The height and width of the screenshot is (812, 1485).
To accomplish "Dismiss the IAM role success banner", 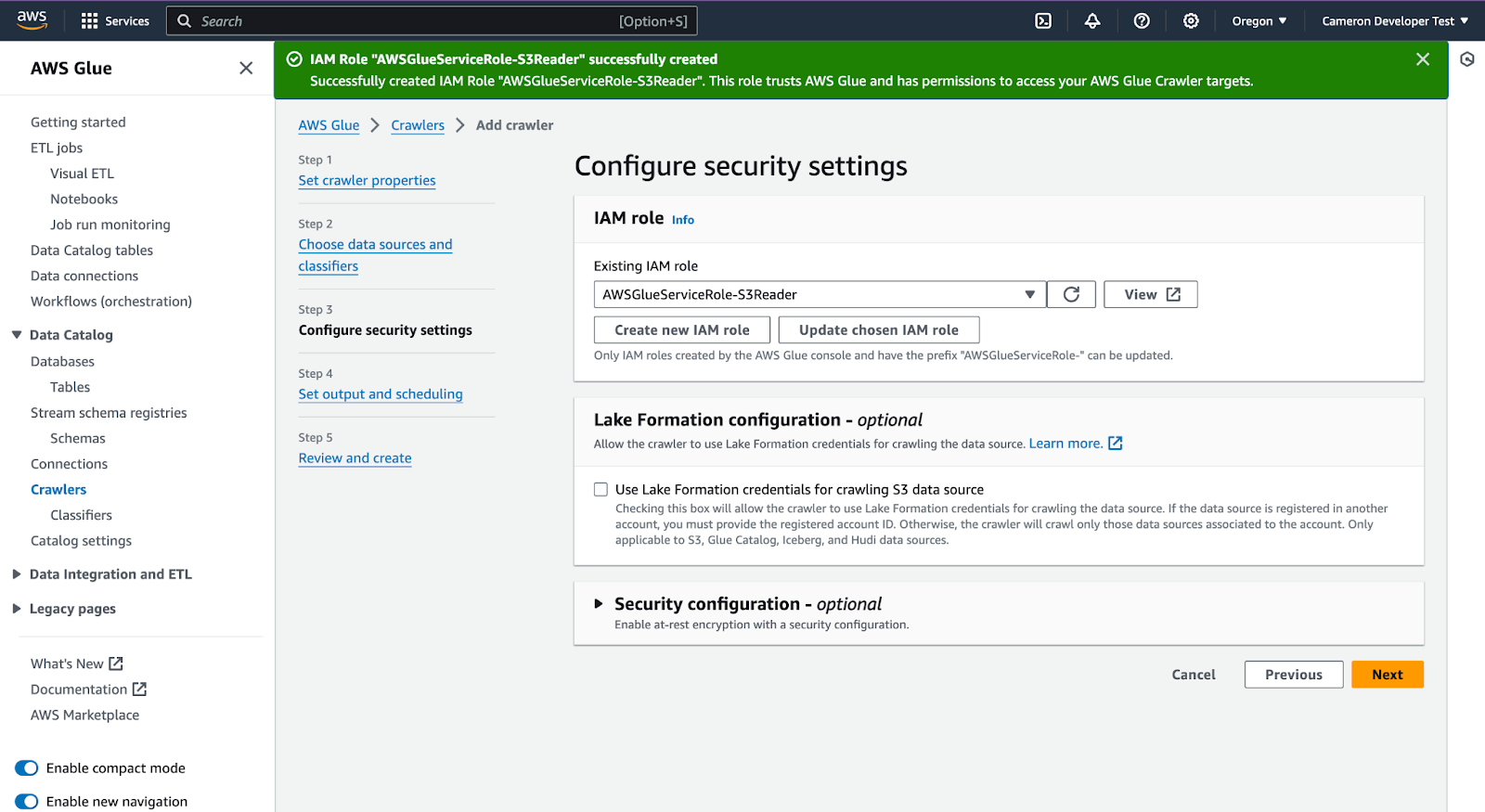I will click(x=1423, y=59).
